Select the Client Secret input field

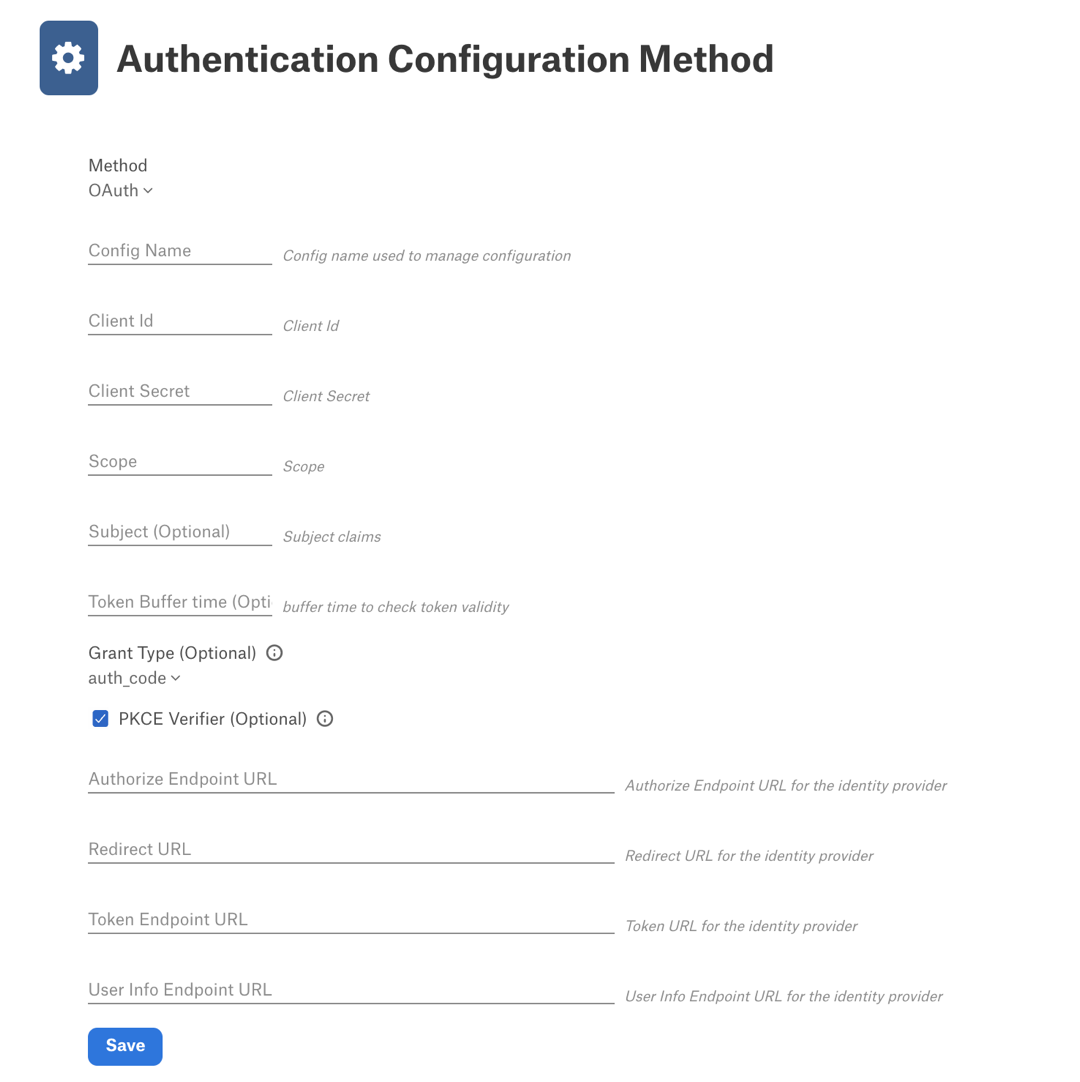[x=180, y=392]
